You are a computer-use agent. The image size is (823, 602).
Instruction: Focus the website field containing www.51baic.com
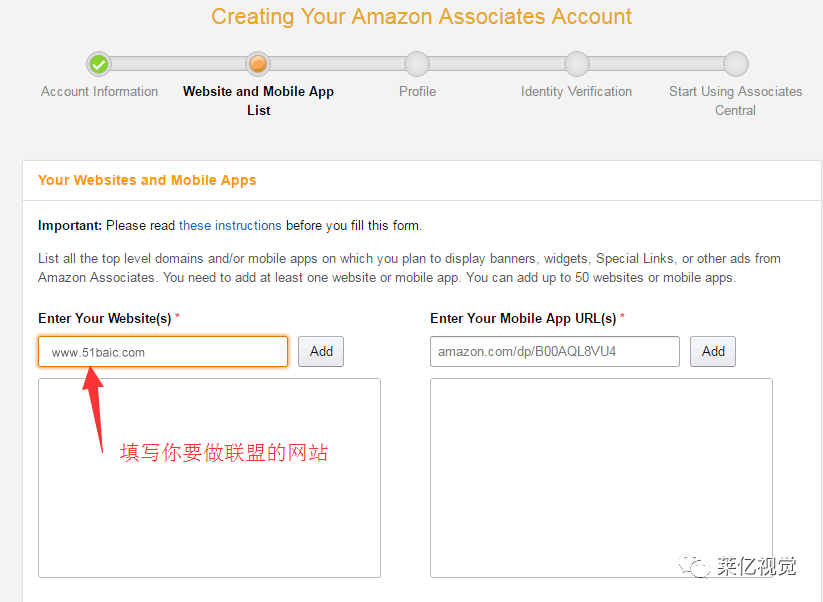(x=163, y=352)
